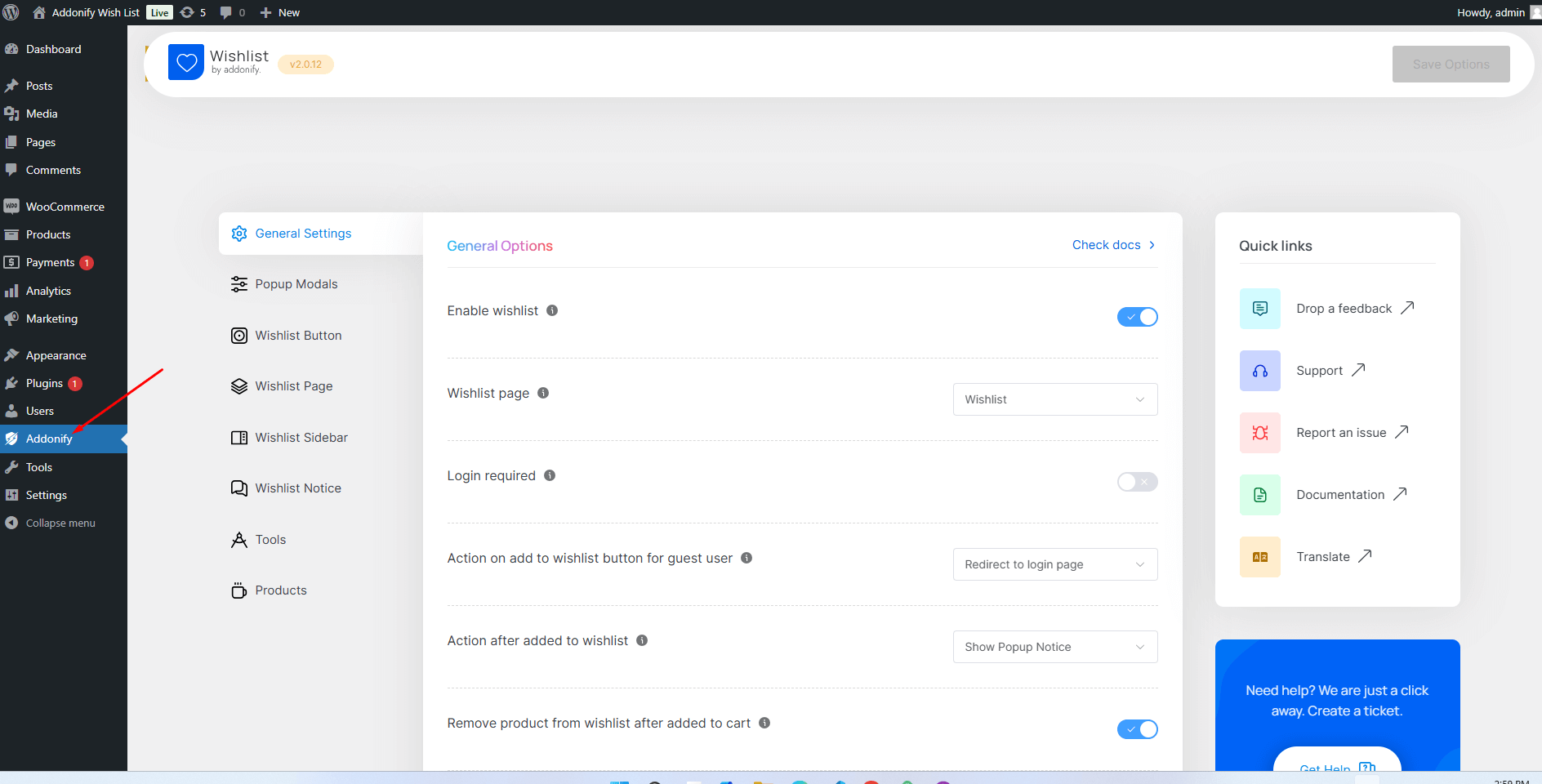Click the Wishlist heart logo
Image resolution: width=1542 pixels, height=784 pixels.
[x=186, y=61]
